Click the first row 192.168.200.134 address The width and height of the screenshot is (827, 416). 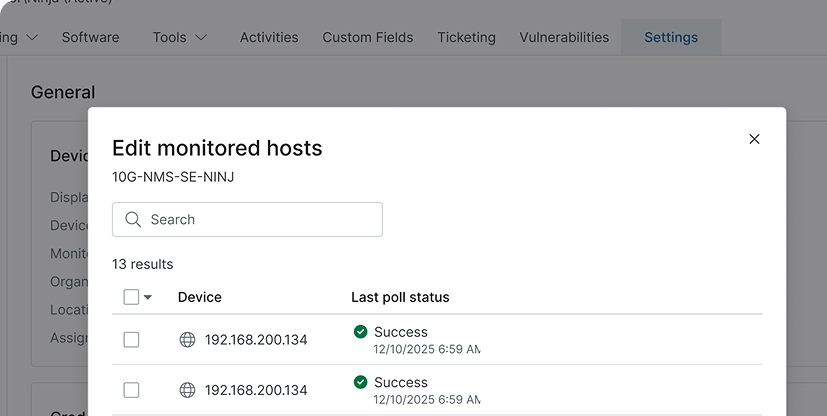[x=256, y=340]
